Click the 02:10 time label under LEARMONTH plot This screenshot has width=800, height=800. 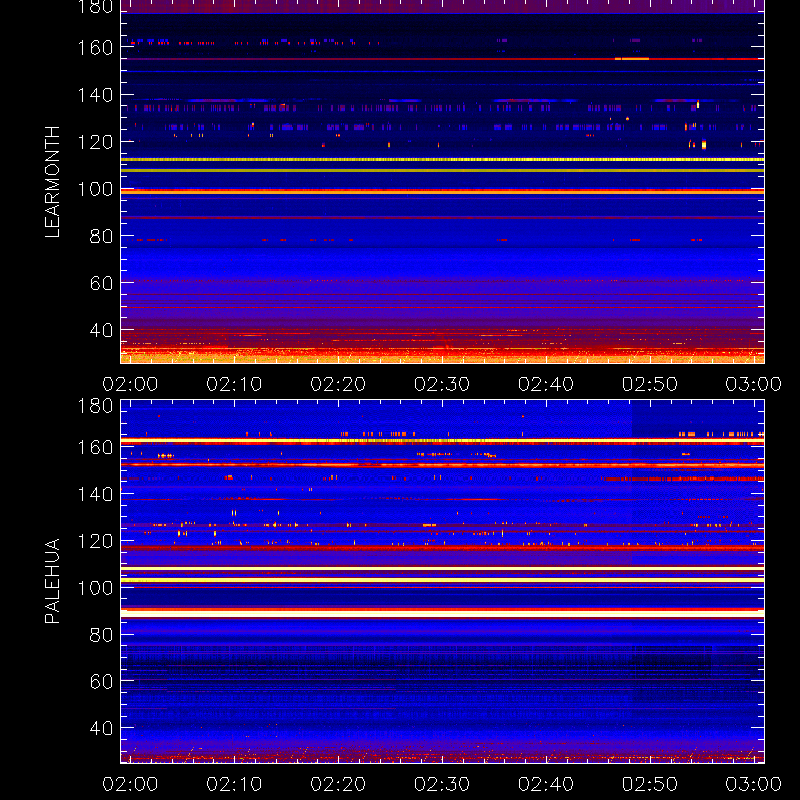[234, 384]
